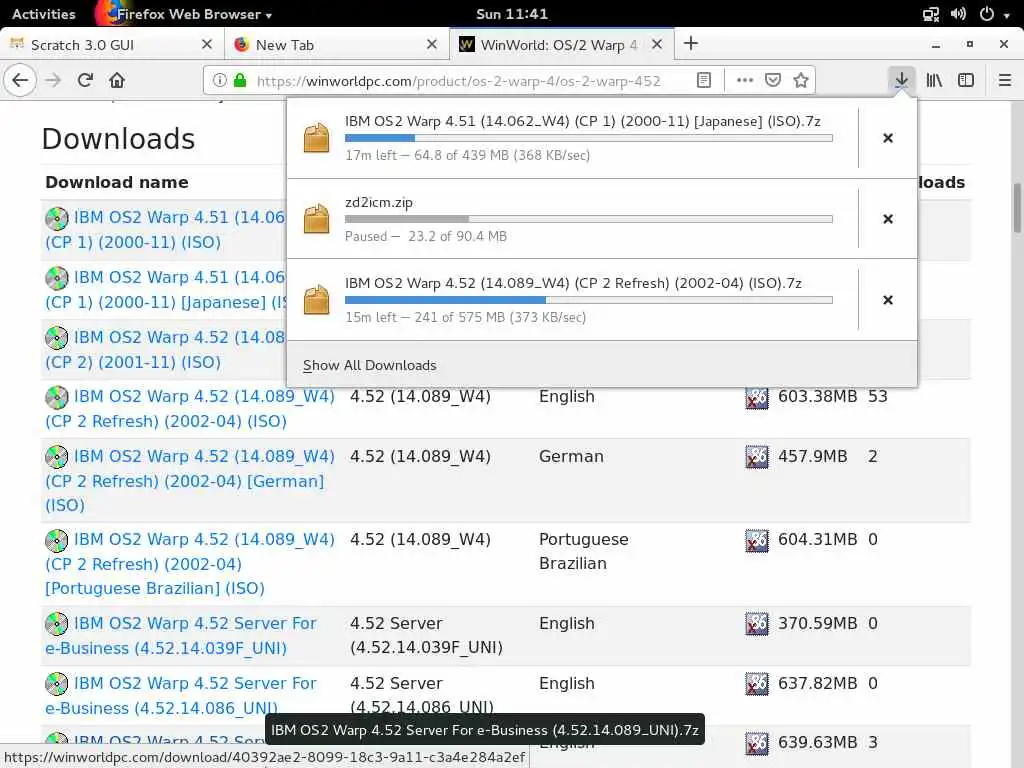Reload the current page
1024x768 pixels.
pos(85,80)
